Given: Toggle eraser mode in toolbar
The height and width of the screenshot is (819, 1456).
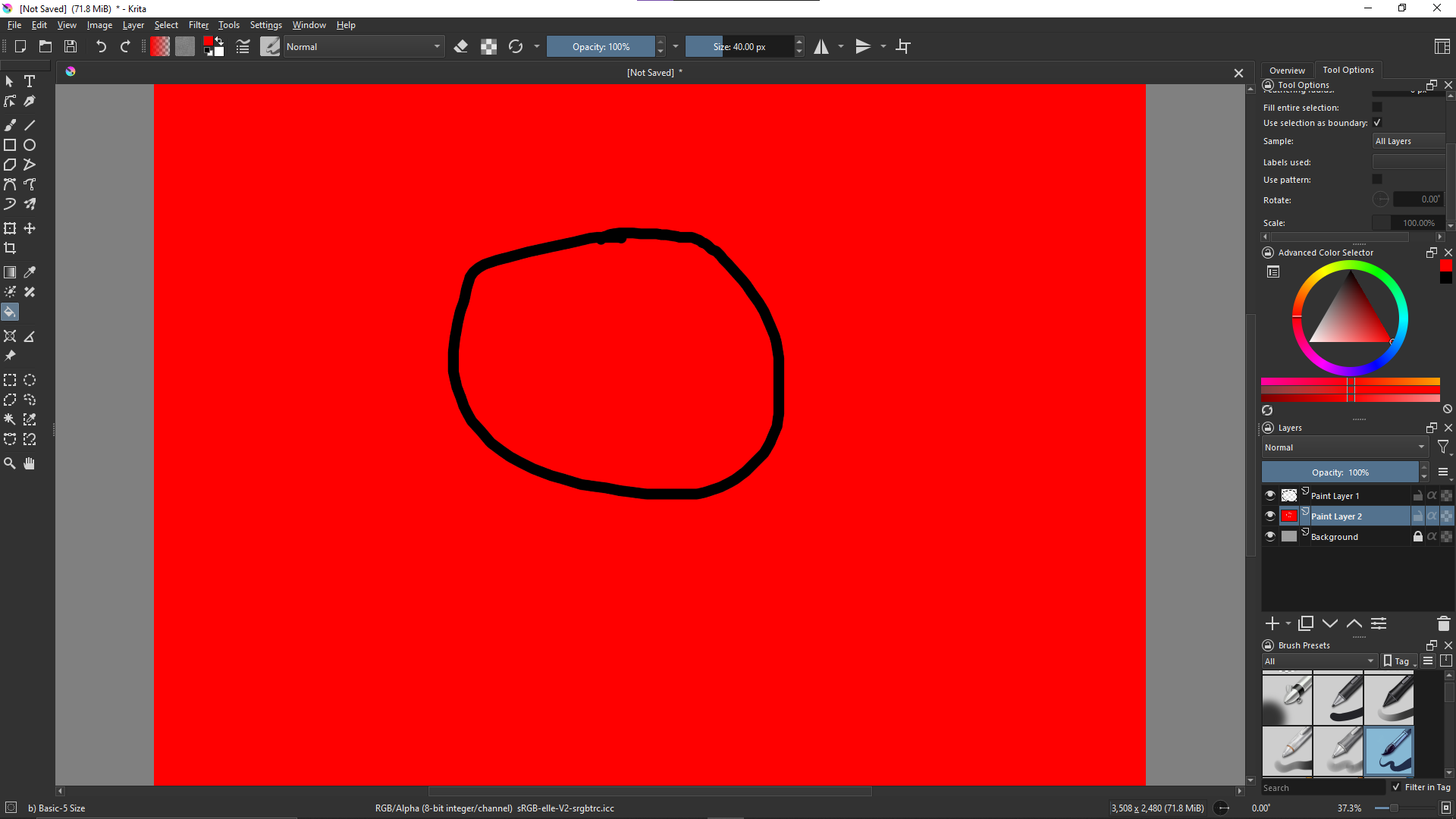Looking at the screenshot, I should click(460, 47).
